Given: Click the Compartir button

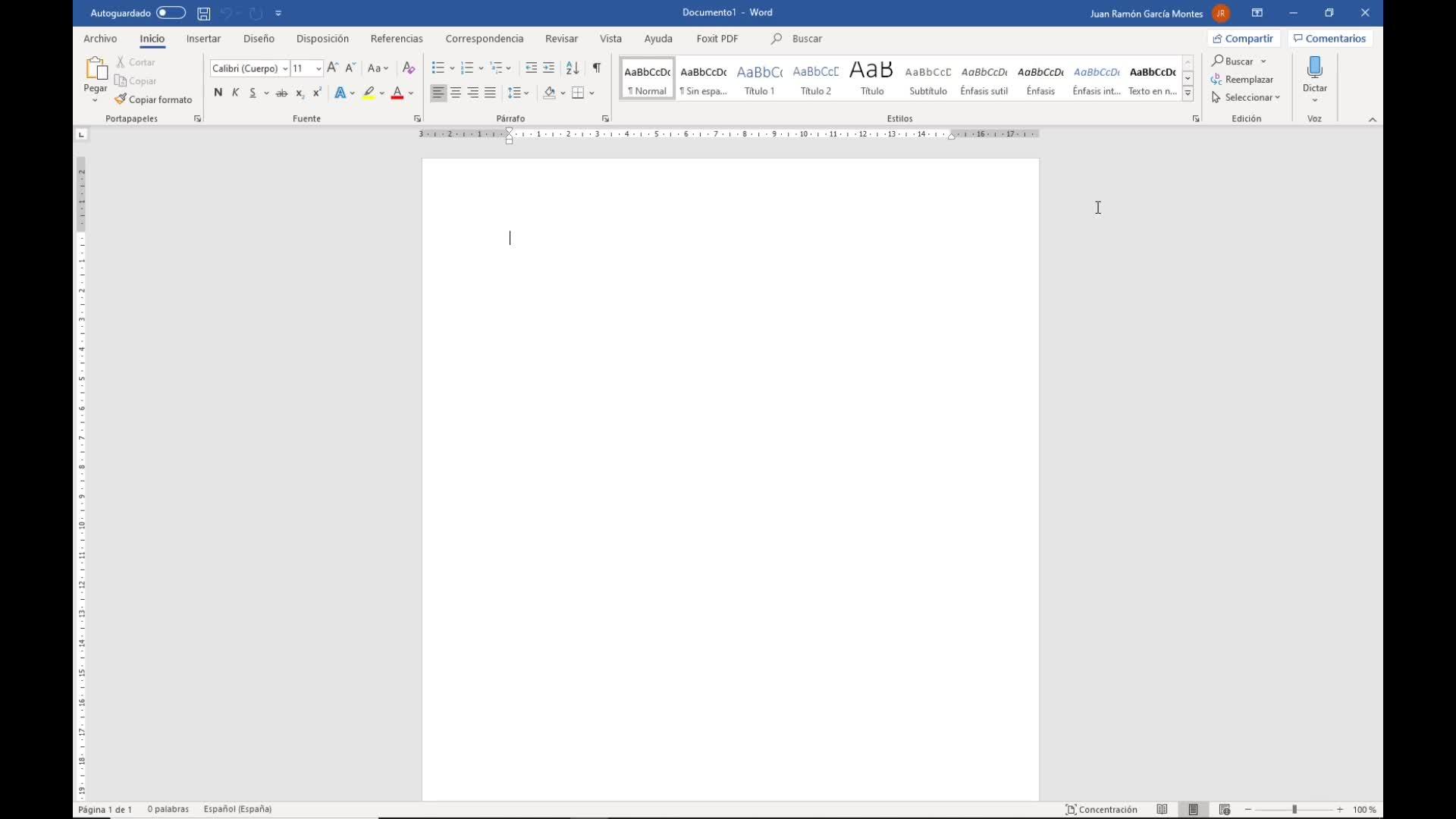Looking at the screenshot, I should 1242,39.
